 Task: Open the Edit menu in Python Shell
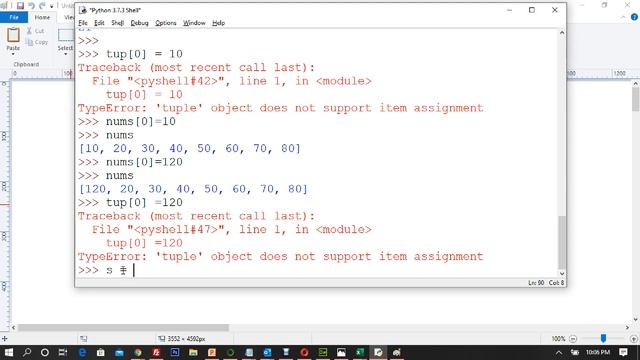[99, 23]
